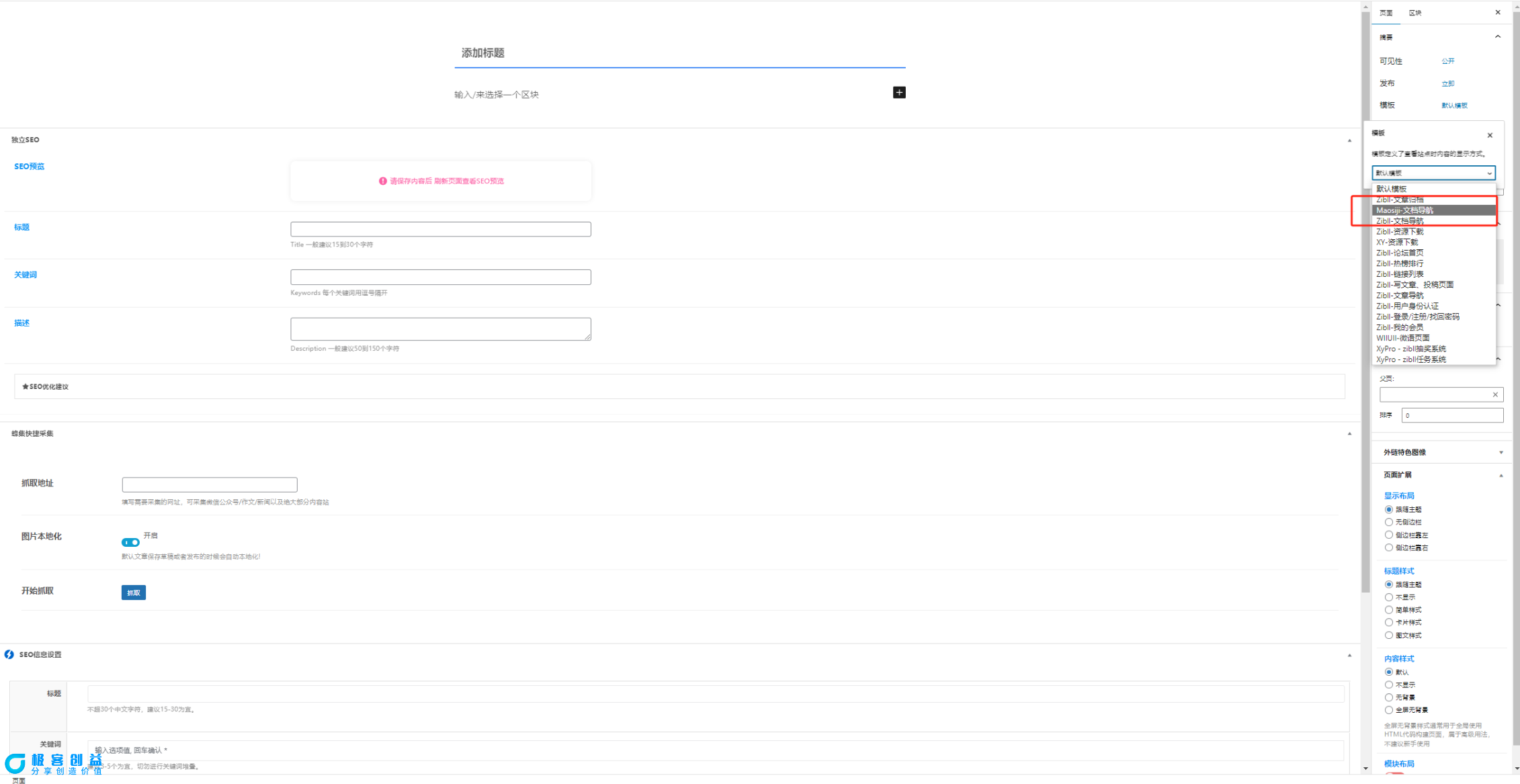1520x784 pixels.
Task: Open the 默认模板 template dropdown
Action: [x=1433, y=173]
